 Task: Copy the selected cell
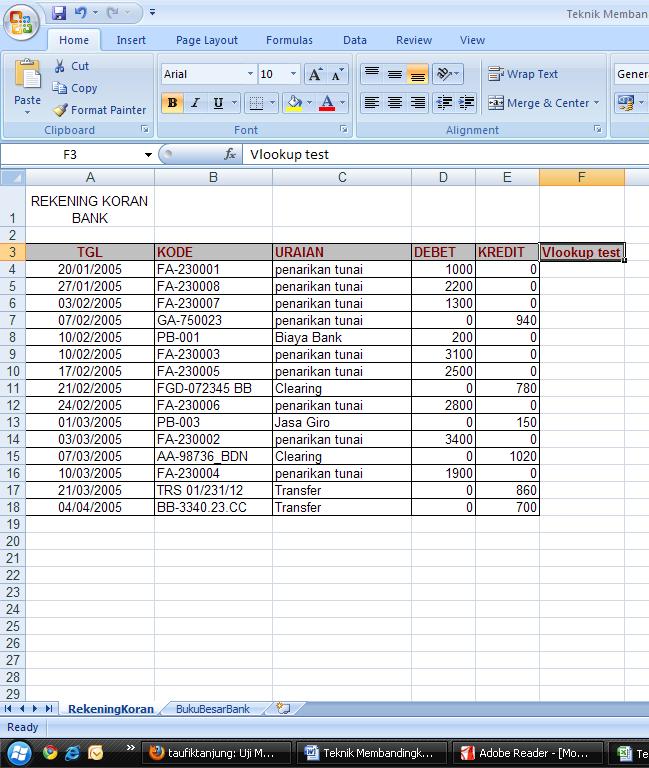click(x=75, y=88)
